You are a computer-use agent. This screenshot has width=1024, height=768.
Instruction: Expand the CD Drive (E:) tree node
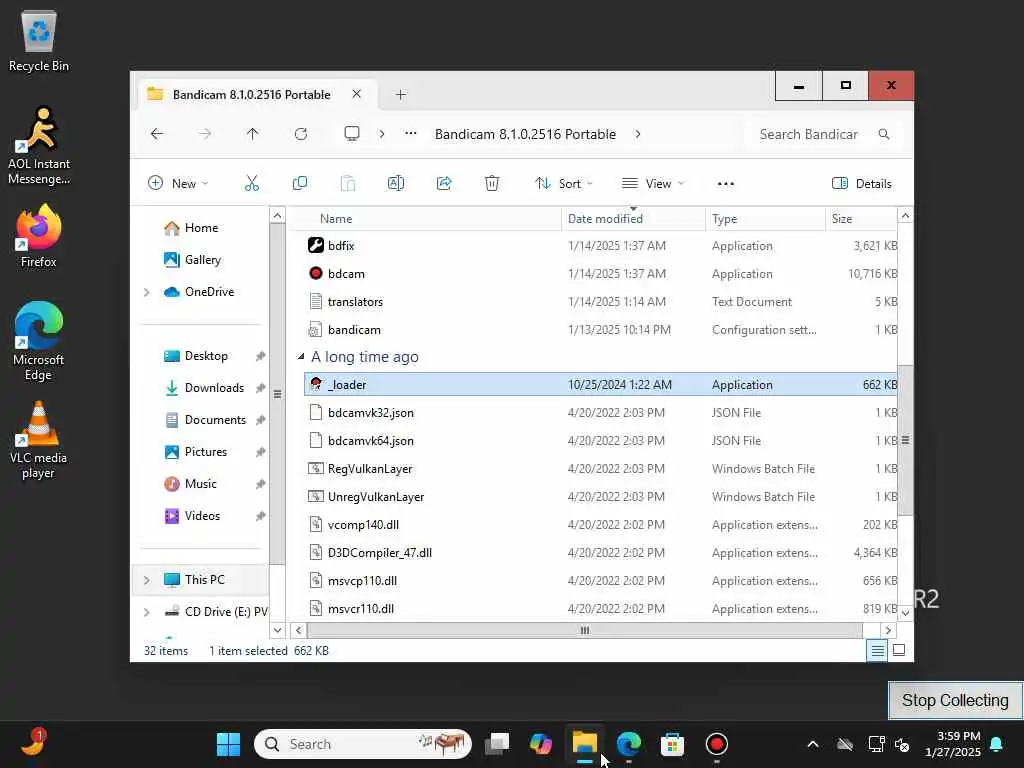pyautogui.click(x=147, y=612)
